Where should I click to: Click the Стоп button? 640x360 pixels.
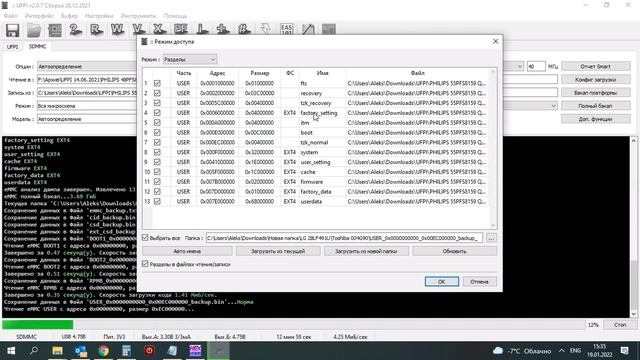[620, 325]
